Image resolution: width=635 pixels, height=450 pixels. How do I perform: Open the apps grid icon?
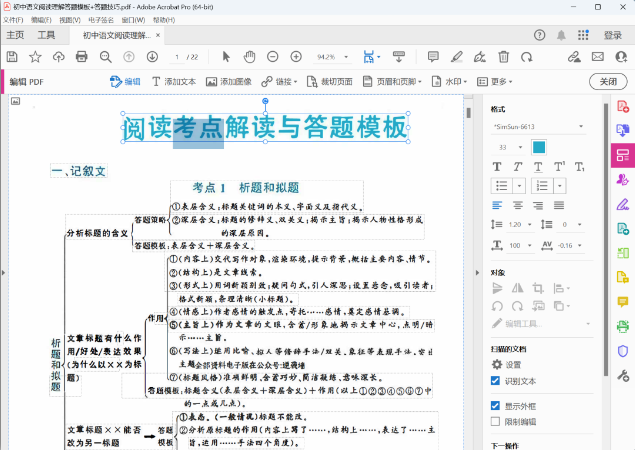583,35
